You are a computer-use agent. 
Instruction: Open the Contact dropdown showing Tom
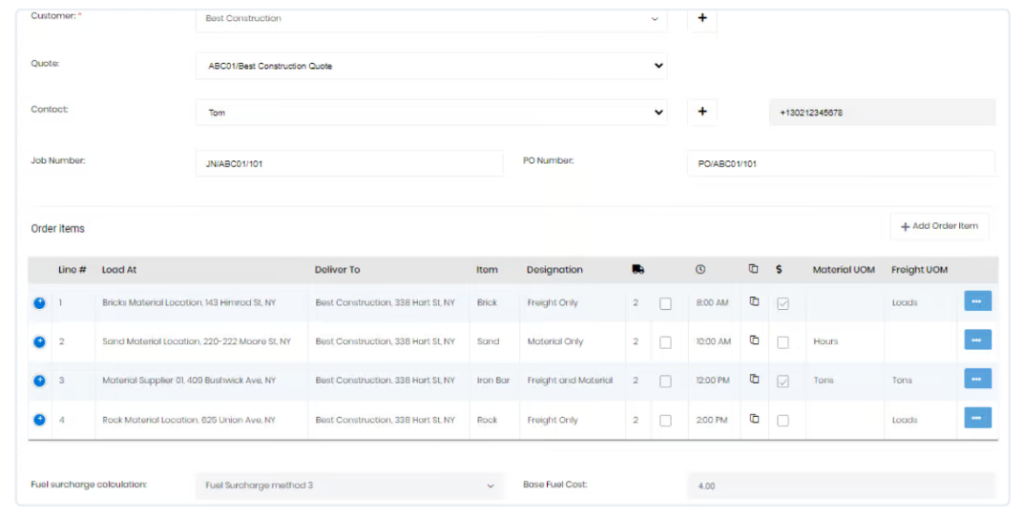[430, 113]
